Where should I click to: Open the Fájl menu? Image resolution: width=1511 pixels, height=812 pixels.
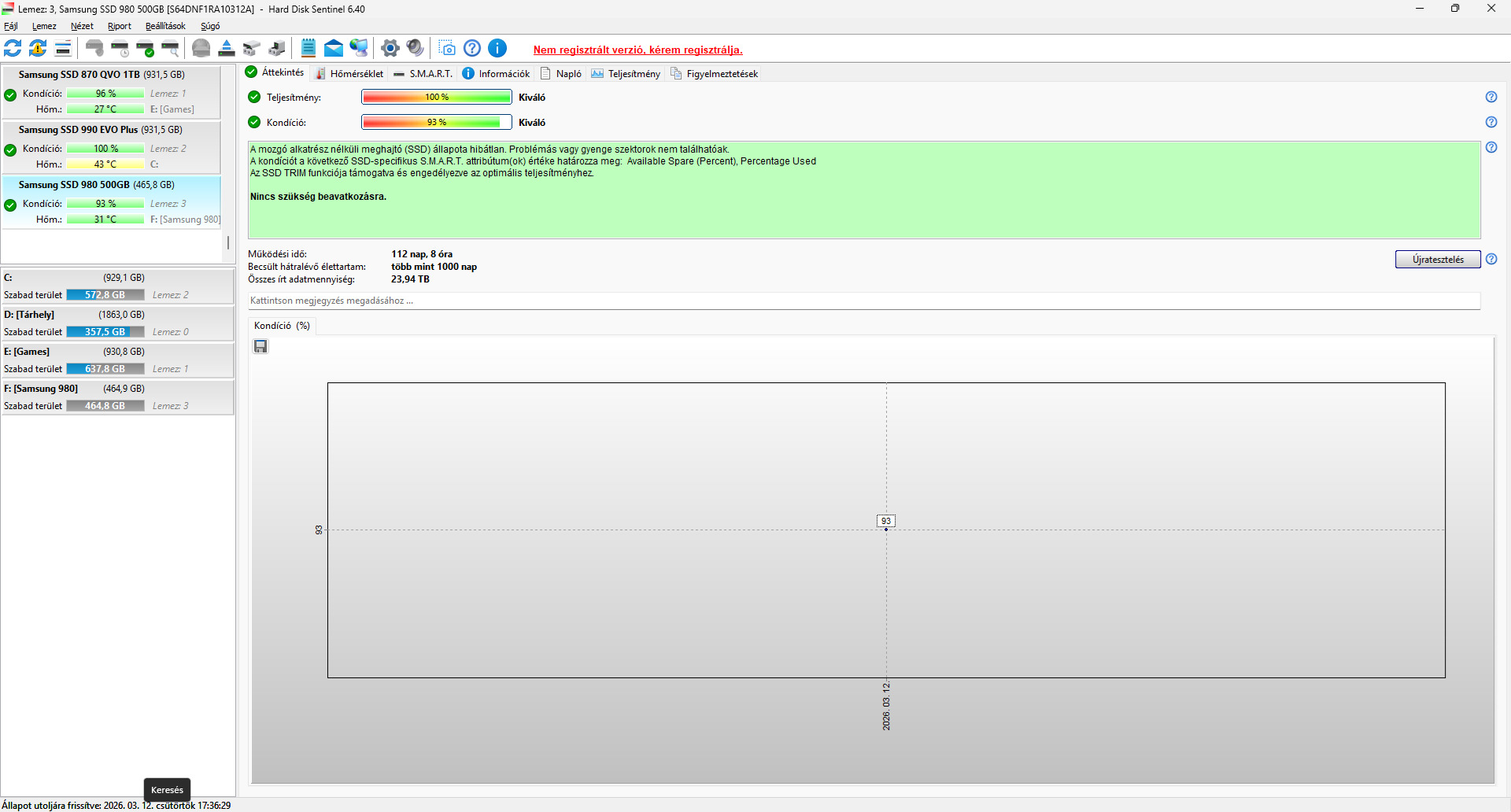pyautogui.click(x=11, y=26)
